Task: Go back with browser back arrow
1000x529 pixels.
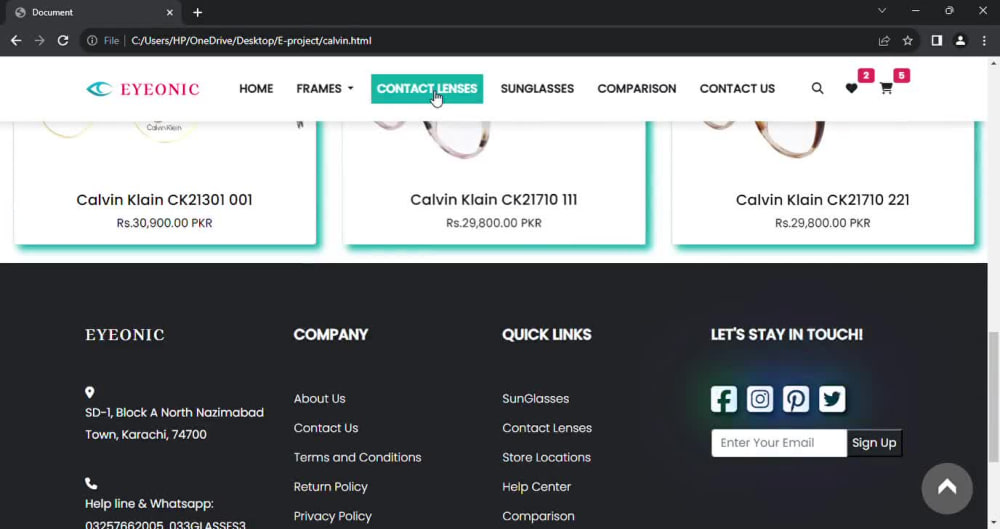Action: [16, 40]
